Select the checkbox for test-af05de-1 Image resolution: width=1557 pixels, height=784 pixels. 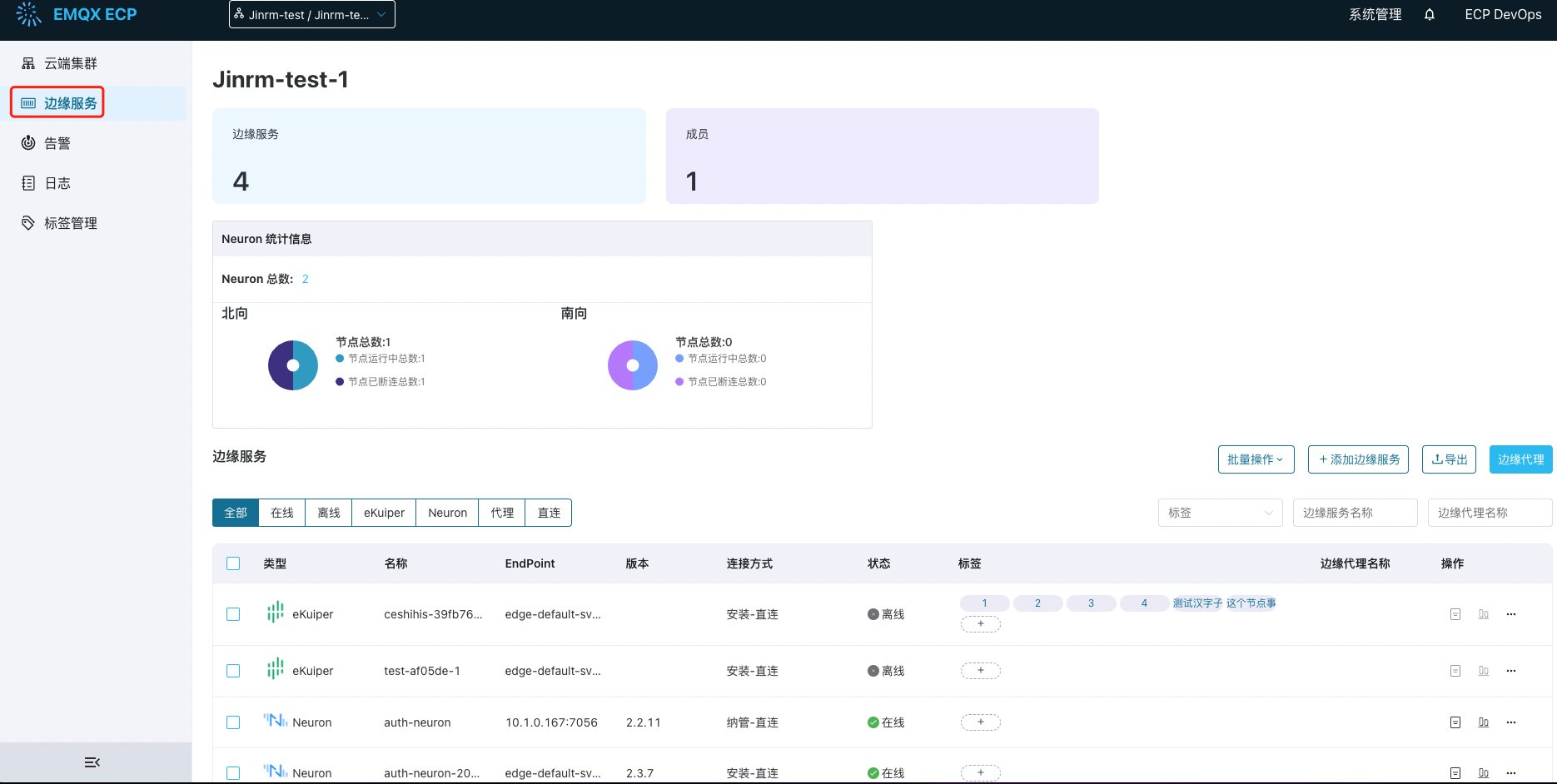(233, 670)
